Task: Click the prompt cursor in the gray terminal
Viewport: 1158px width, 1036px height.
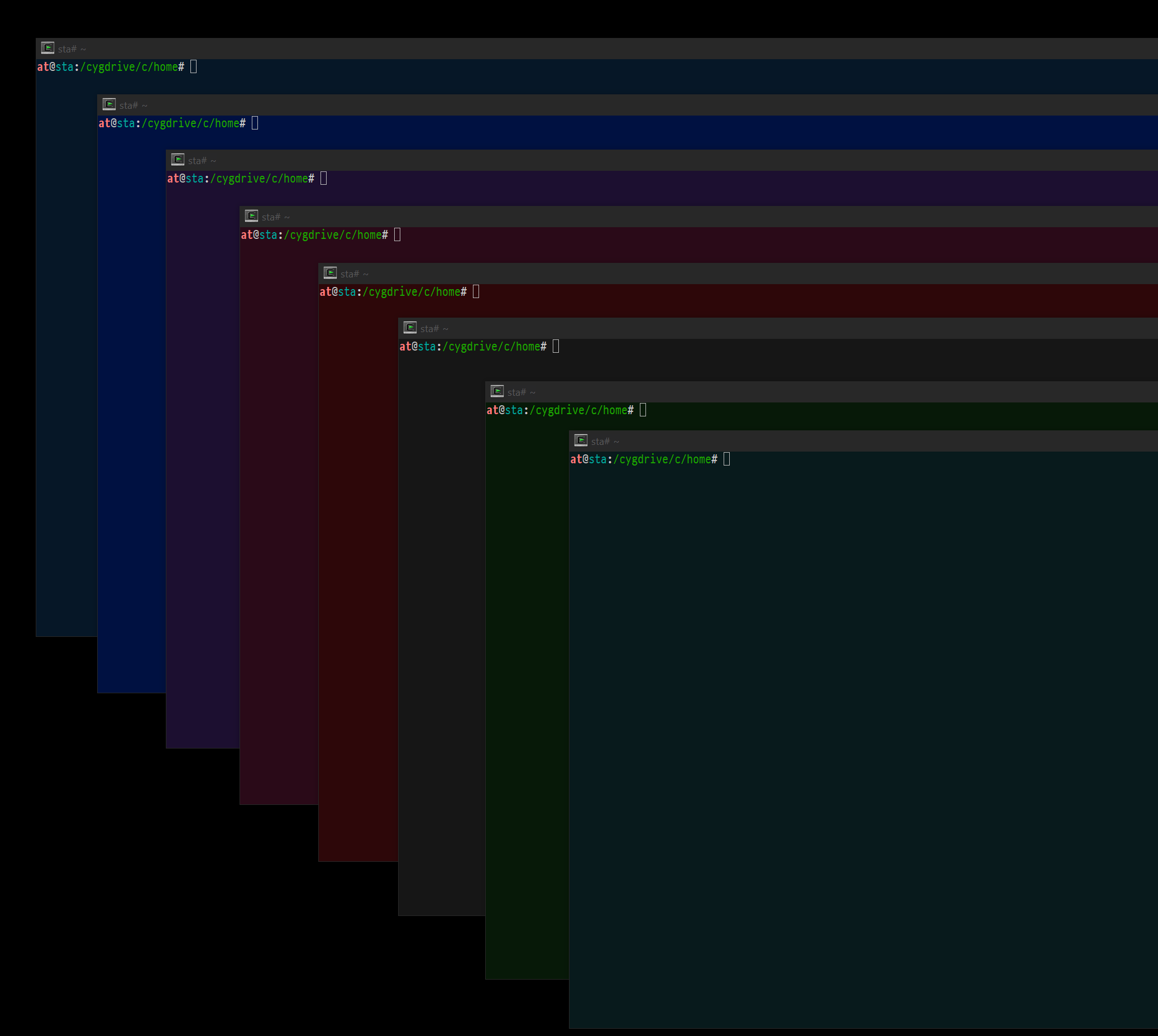Action: click(x=556, y=346)
